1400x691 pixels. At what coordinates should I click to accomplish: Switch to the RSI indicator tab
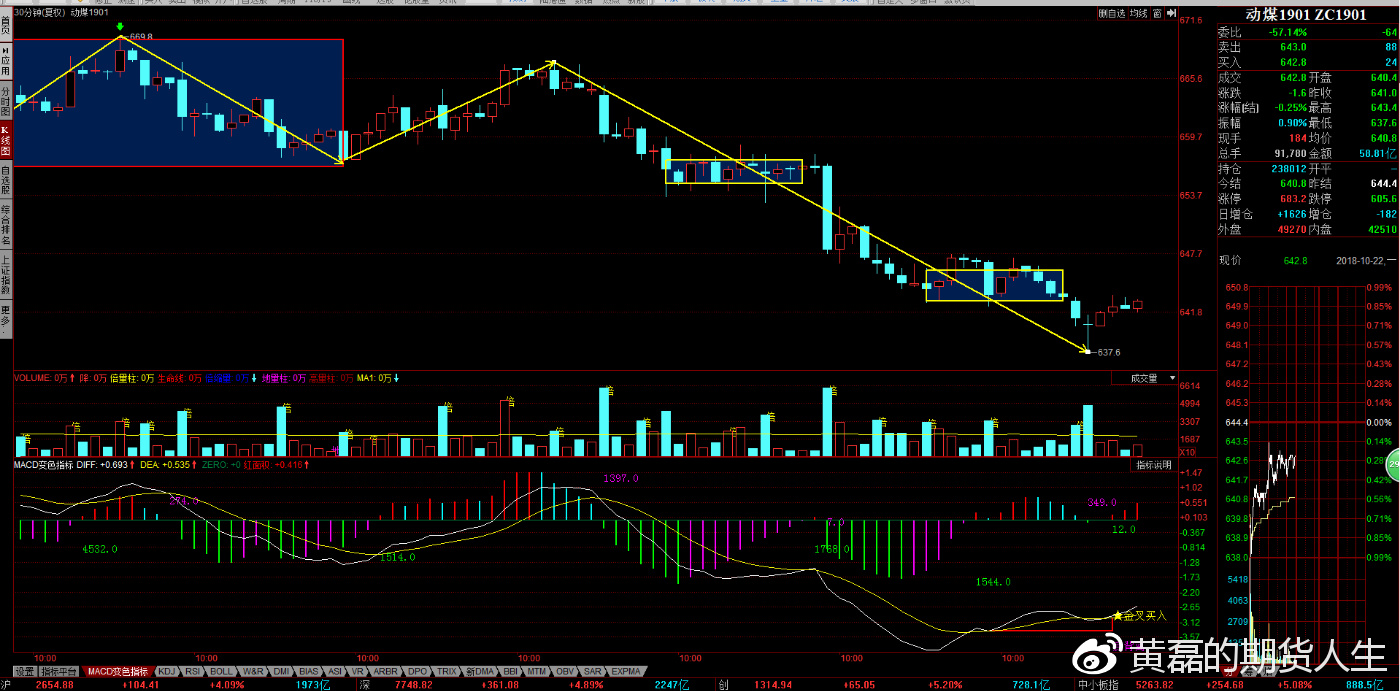click(193, 671)
